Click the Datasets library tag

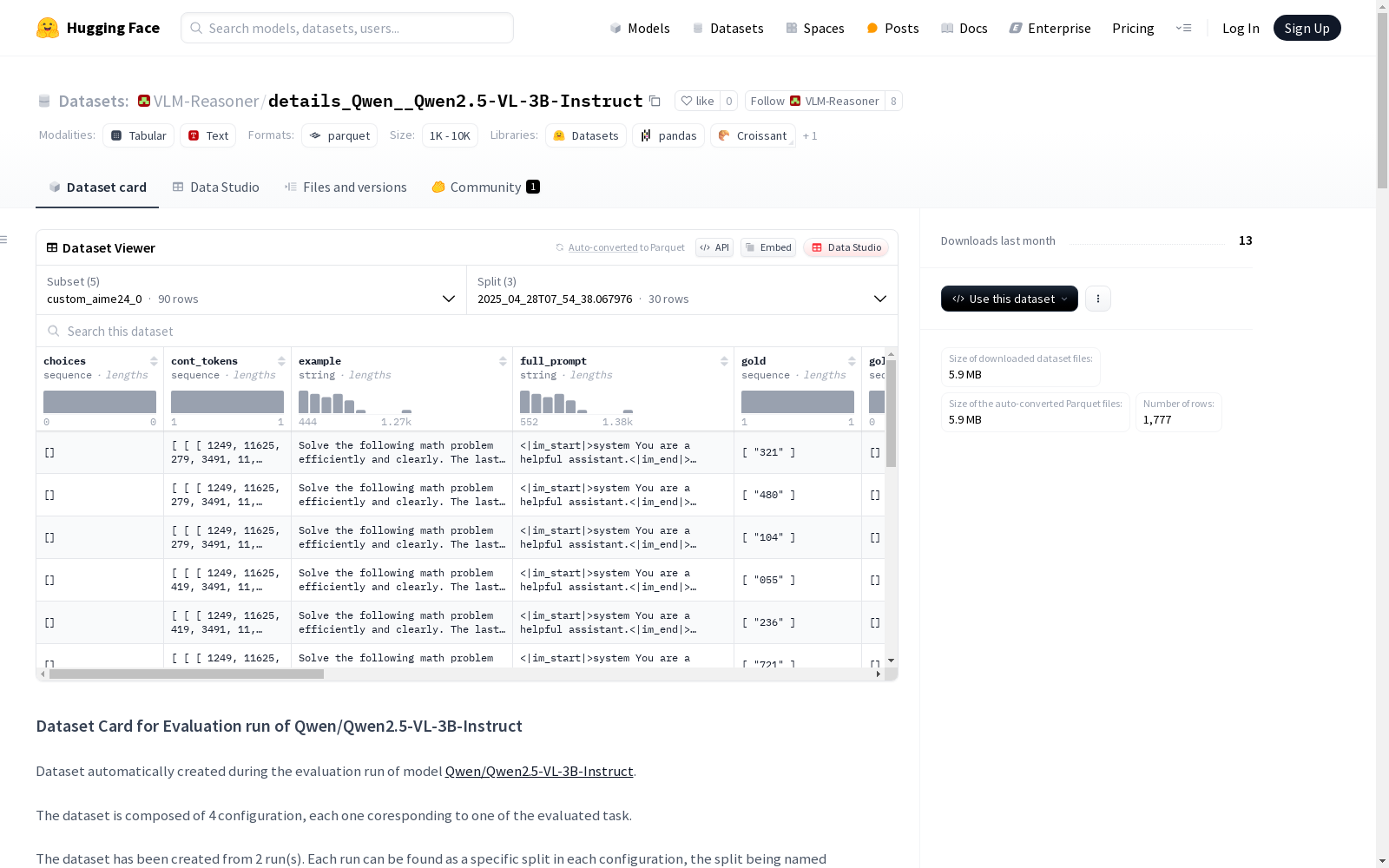[x=586, y=135]
